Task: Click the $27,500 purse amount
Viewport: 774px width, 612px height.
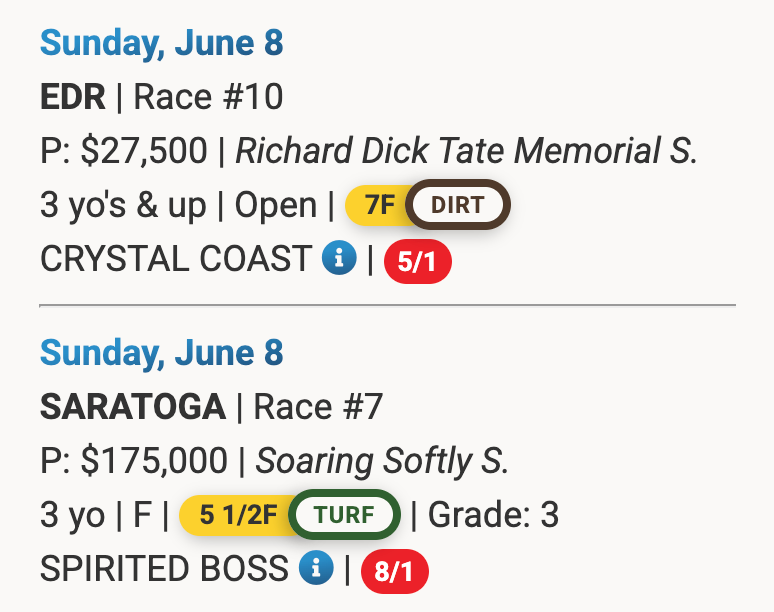Action: pos(144,151)
